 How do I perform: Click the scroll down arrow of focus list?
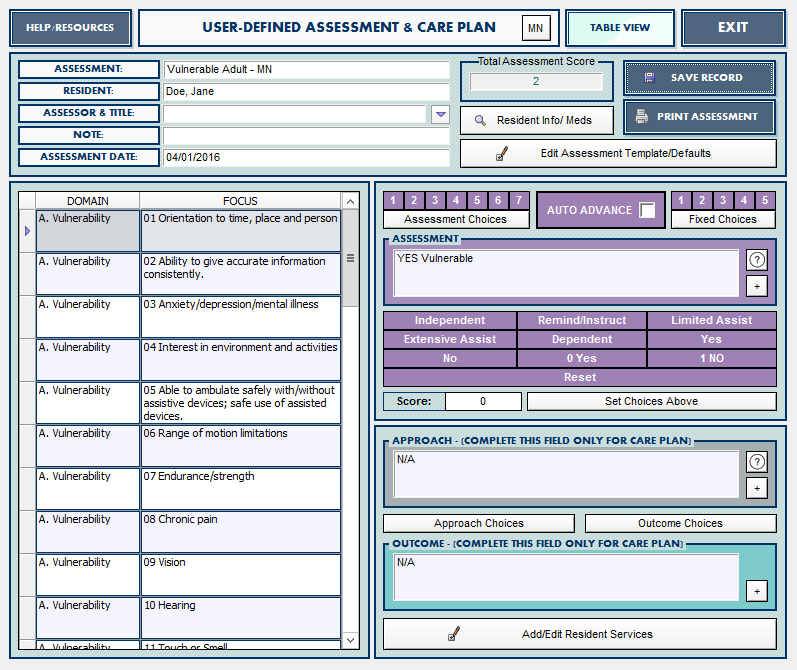coord(350,640)
